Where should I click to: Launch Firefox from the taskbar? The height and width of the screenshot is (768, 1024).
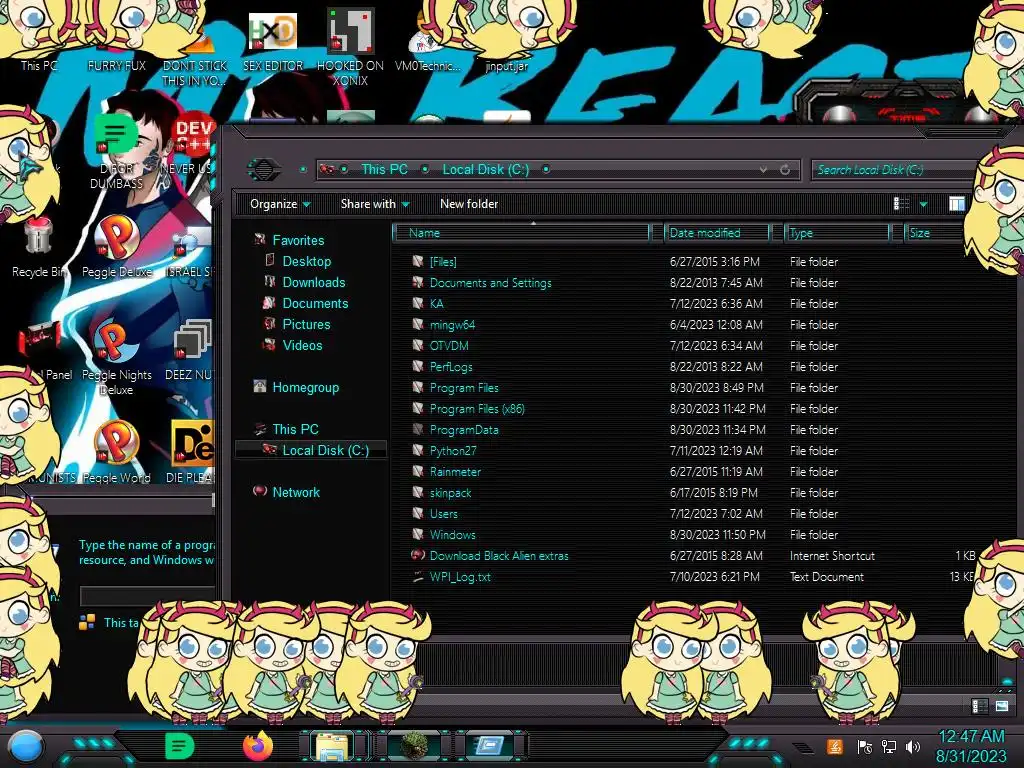point(258,746)
